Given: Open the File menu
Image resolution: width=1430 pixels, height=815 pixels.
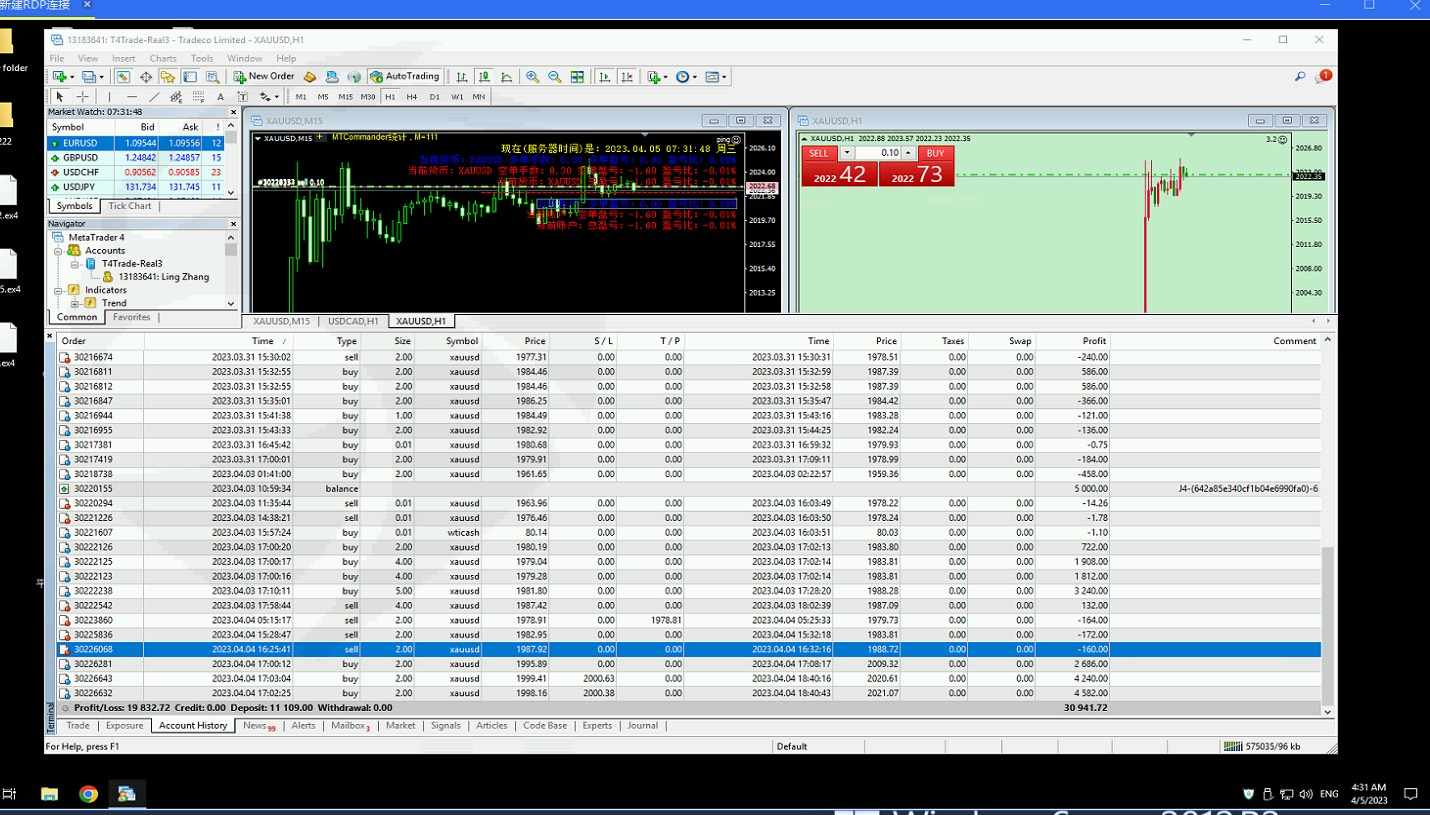Looking at the screenshot, I should coord(57,58).
